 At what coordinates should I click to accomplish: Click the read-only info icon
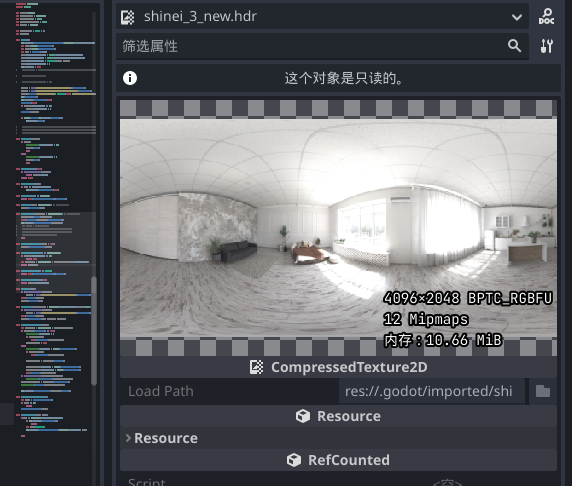[130, 78]
